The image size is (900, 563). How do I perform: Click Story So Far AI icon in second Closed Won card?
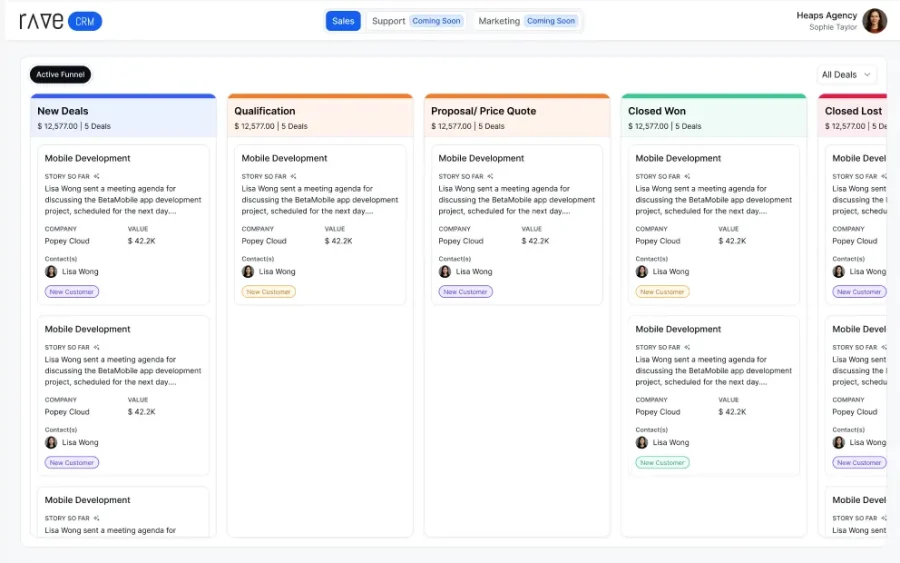[x=687, y=347]
